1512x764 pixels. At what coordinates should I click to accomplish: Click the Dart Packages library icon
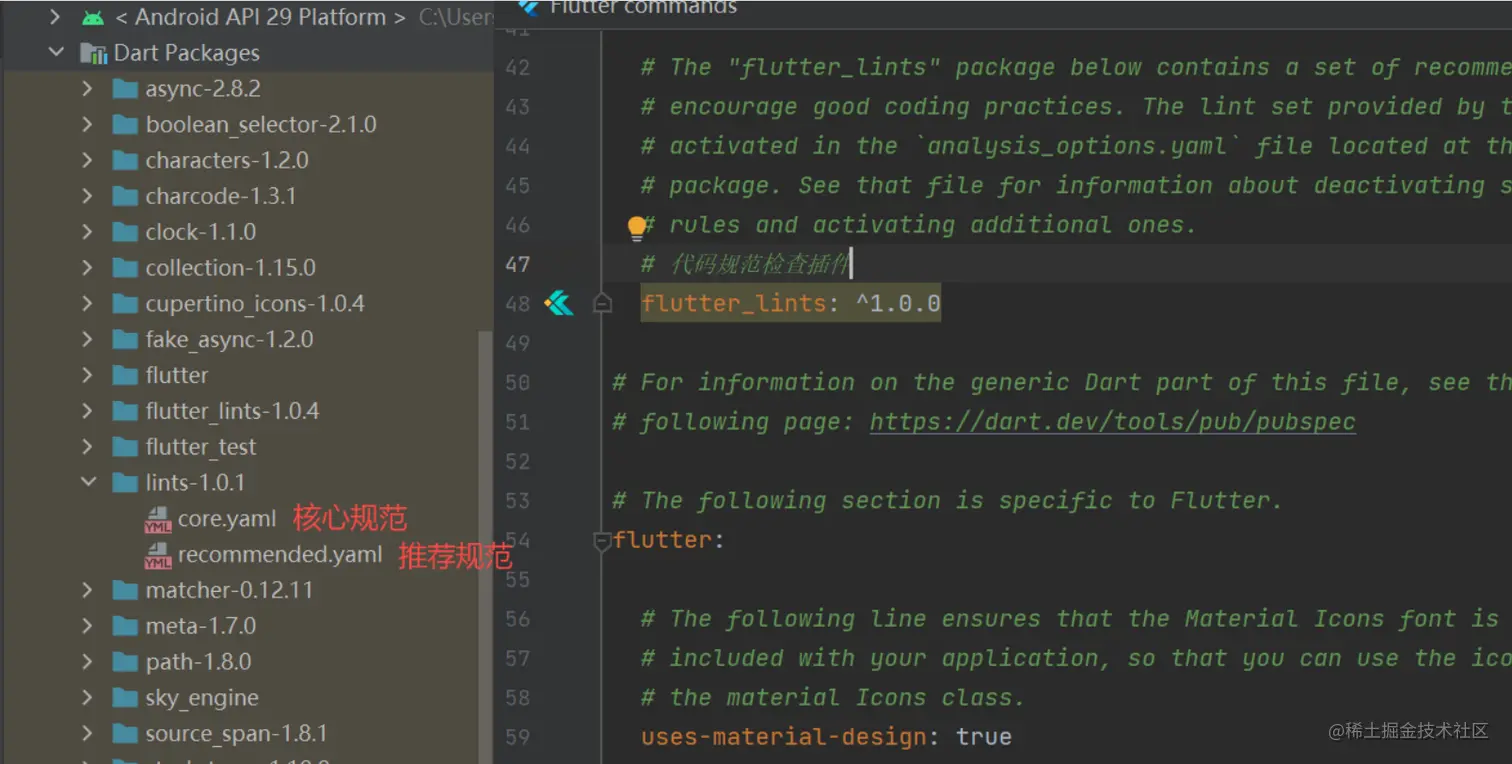(93, 53)
